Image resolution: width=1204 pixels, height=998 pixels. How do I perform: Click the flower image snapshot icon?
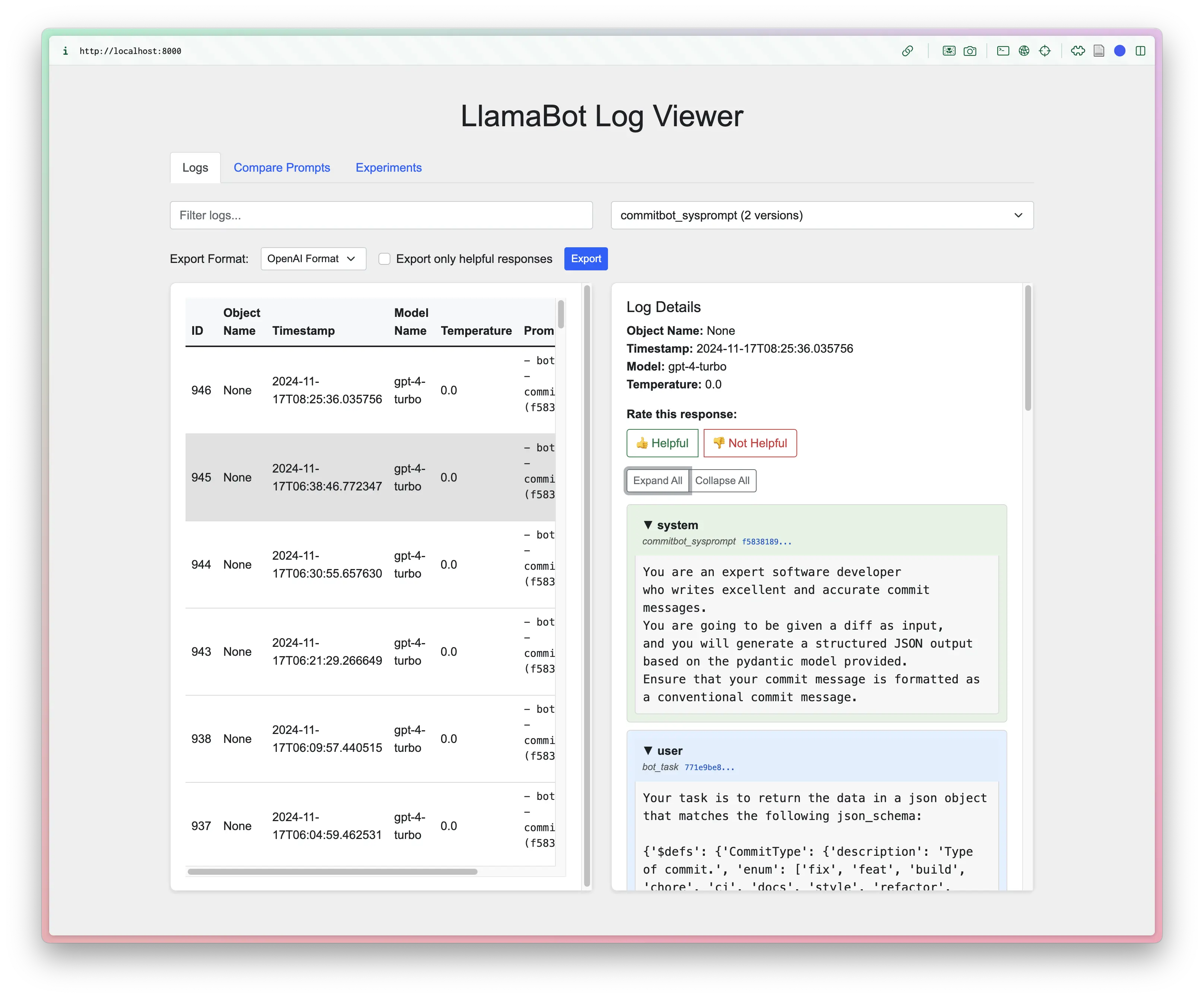click(x=949, y=51)
